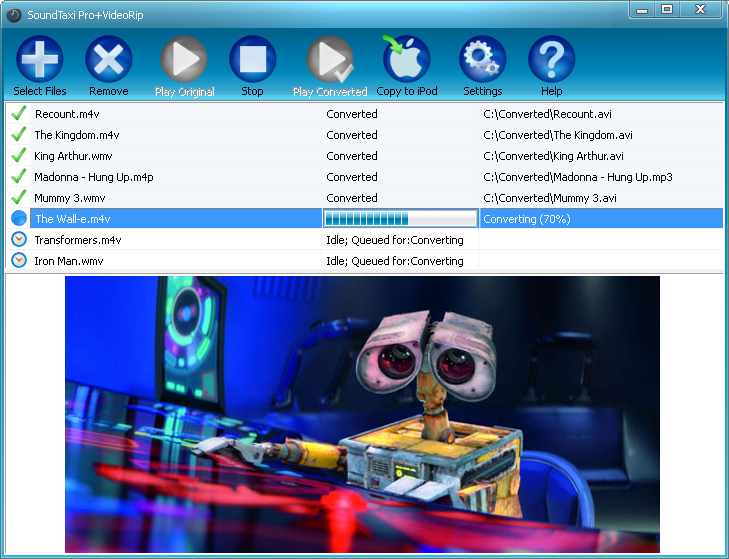Click the queued arrow icon beside Iron Man.wmv
729x559 pixels.
pyautogui.click(x=18, y=261)
